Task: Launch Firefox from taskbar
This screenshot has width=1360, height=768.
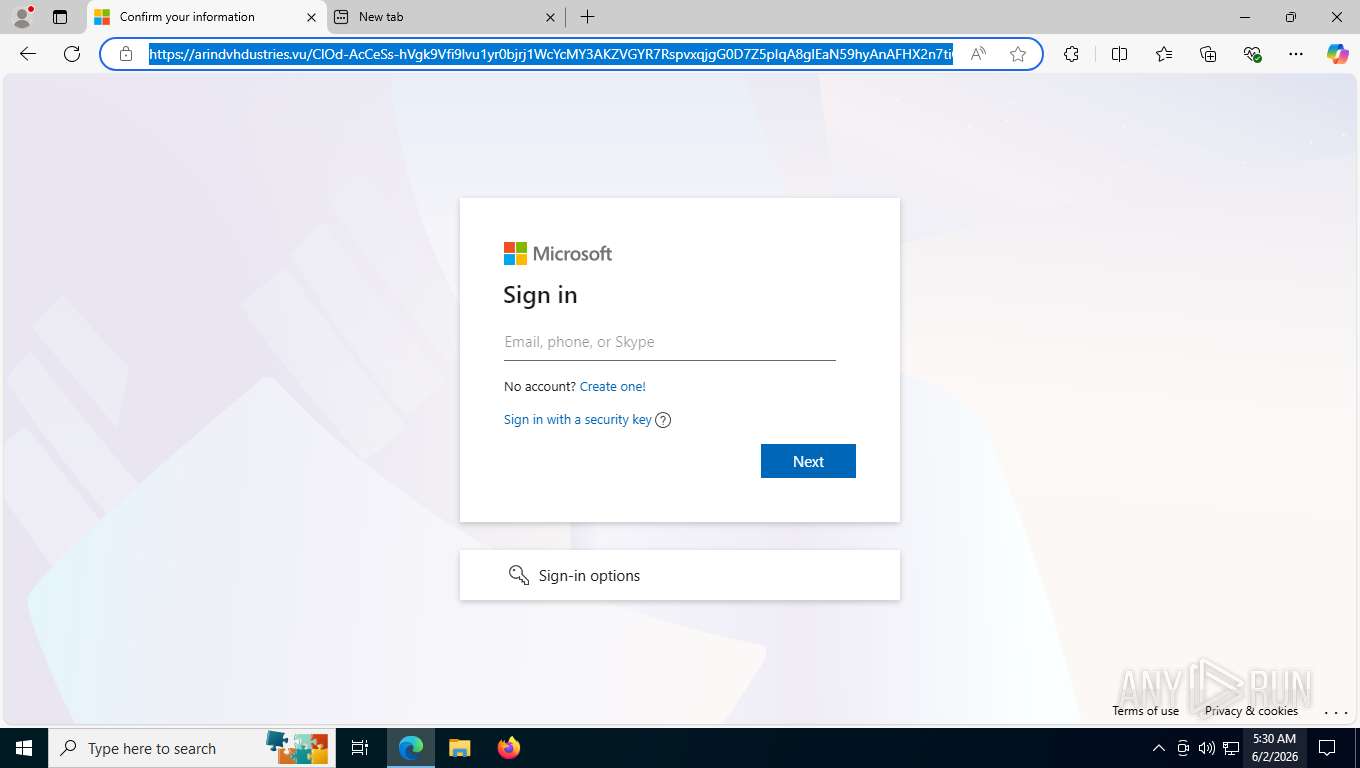Action: pyautogui.click(x=509, y=748)
